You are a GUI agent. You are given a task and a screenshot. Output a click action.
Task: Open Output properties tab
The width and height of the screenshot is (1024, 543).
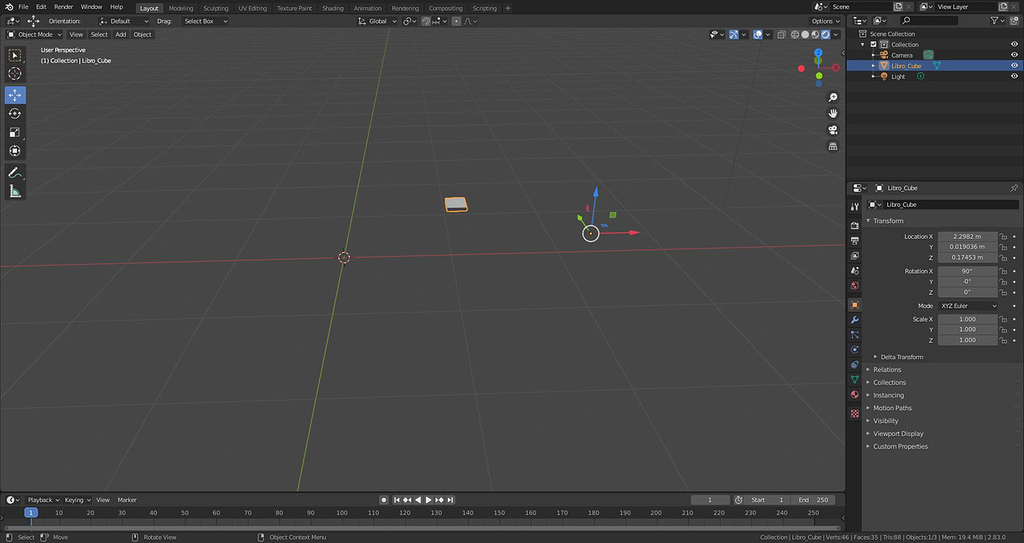pyautogui.click(x=854, y=240)
